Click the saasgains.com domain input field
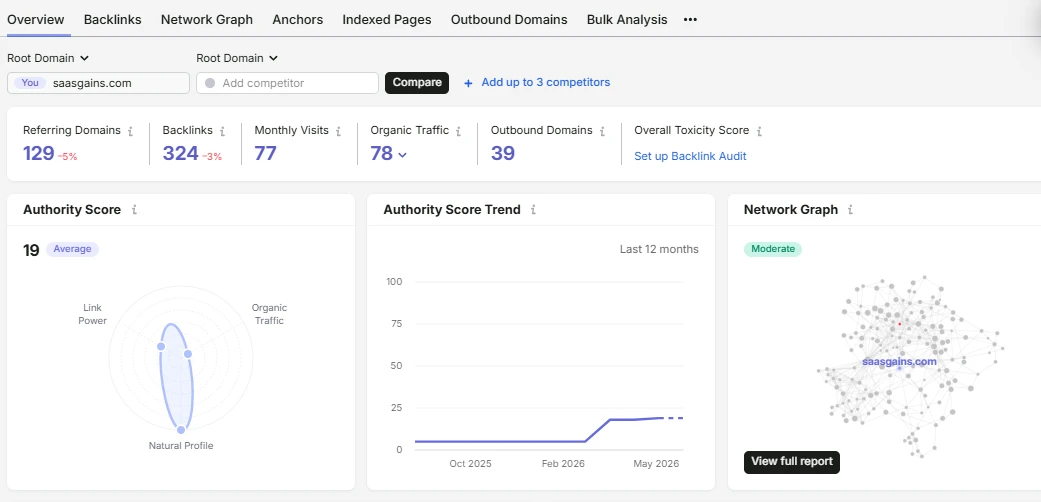Image resolution: width=1041 pixels, height=502 pixels. tap(98, 83)
